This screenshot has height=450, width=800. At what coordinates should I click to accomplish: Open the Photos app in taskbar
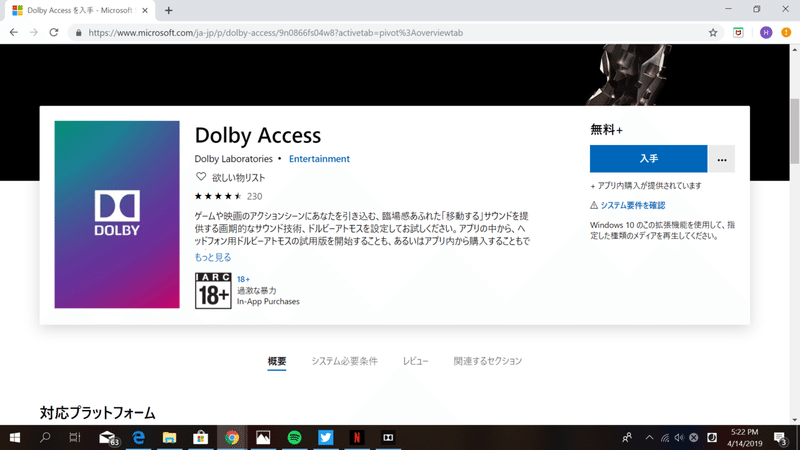(263, 437)
